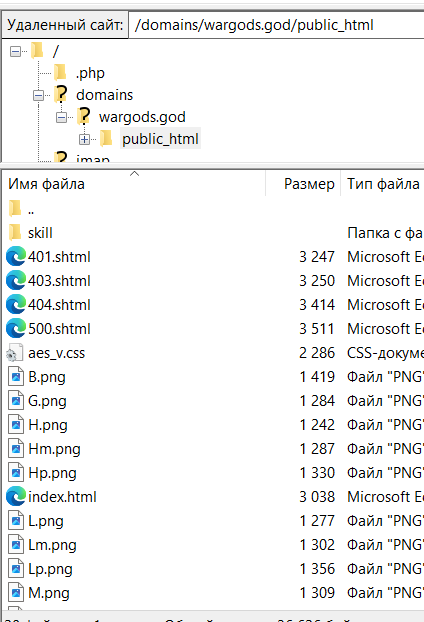424x622 pixels.
Task: Select the file Lp.png
Action: click(50, 569)
